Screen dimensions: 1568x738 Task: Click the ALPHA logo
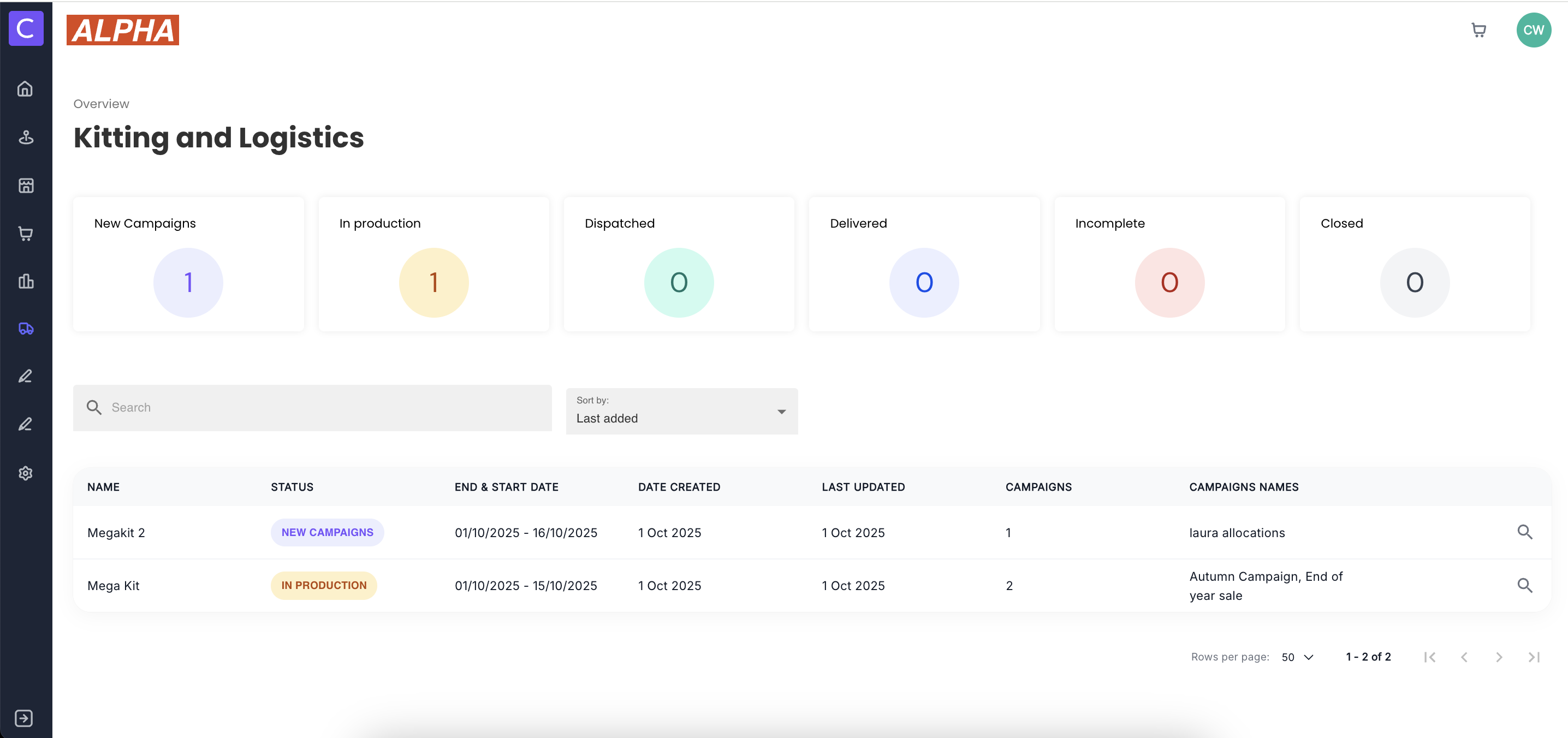click(123, 31)
